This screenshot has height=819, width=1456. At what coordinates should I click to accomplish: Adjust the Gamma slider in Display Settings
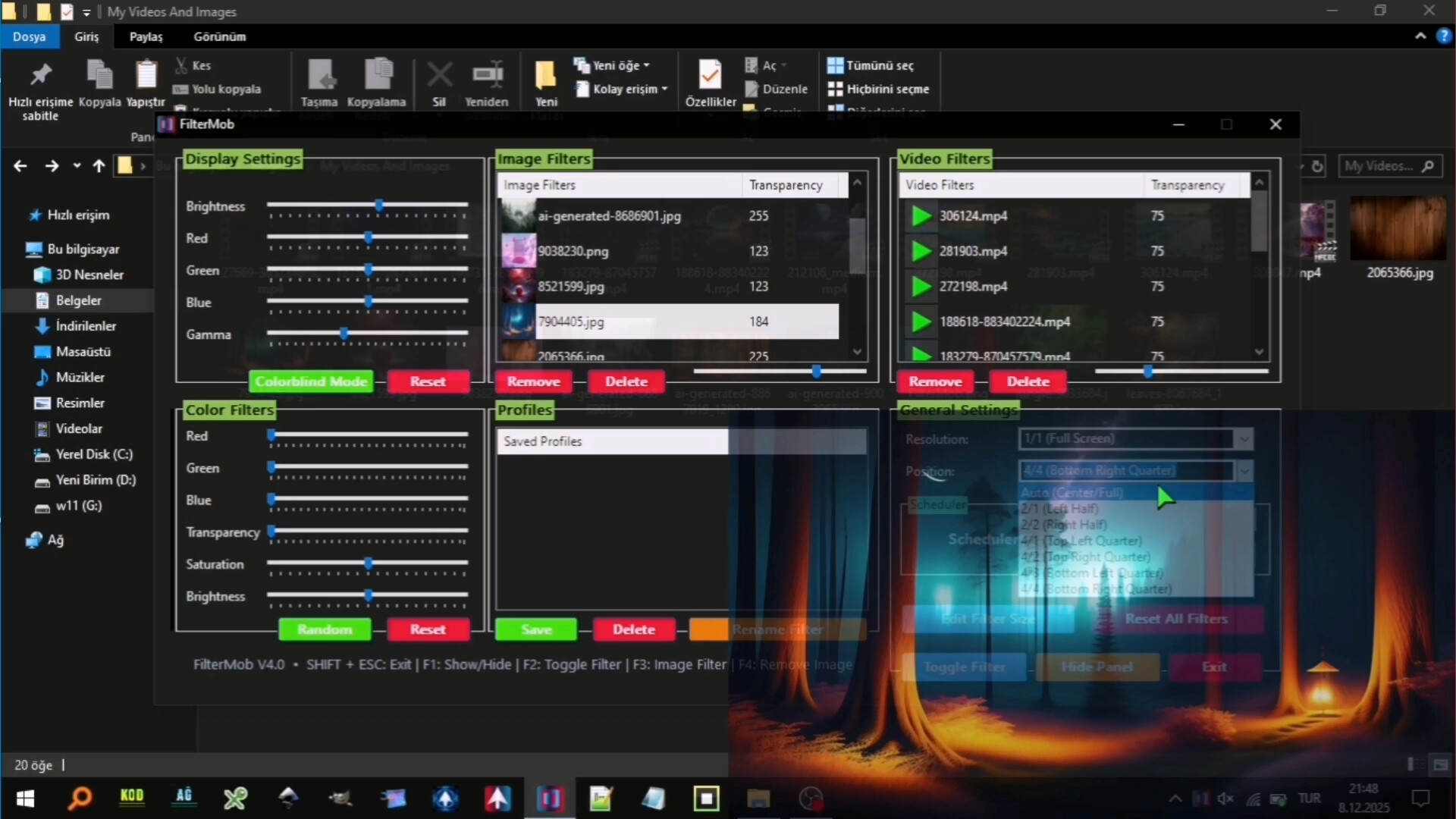[x=345, y=334]
